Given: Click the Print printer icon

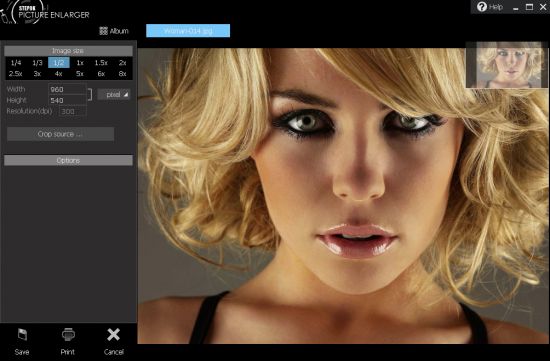Looking at the screenshot, I should (68, 335).
